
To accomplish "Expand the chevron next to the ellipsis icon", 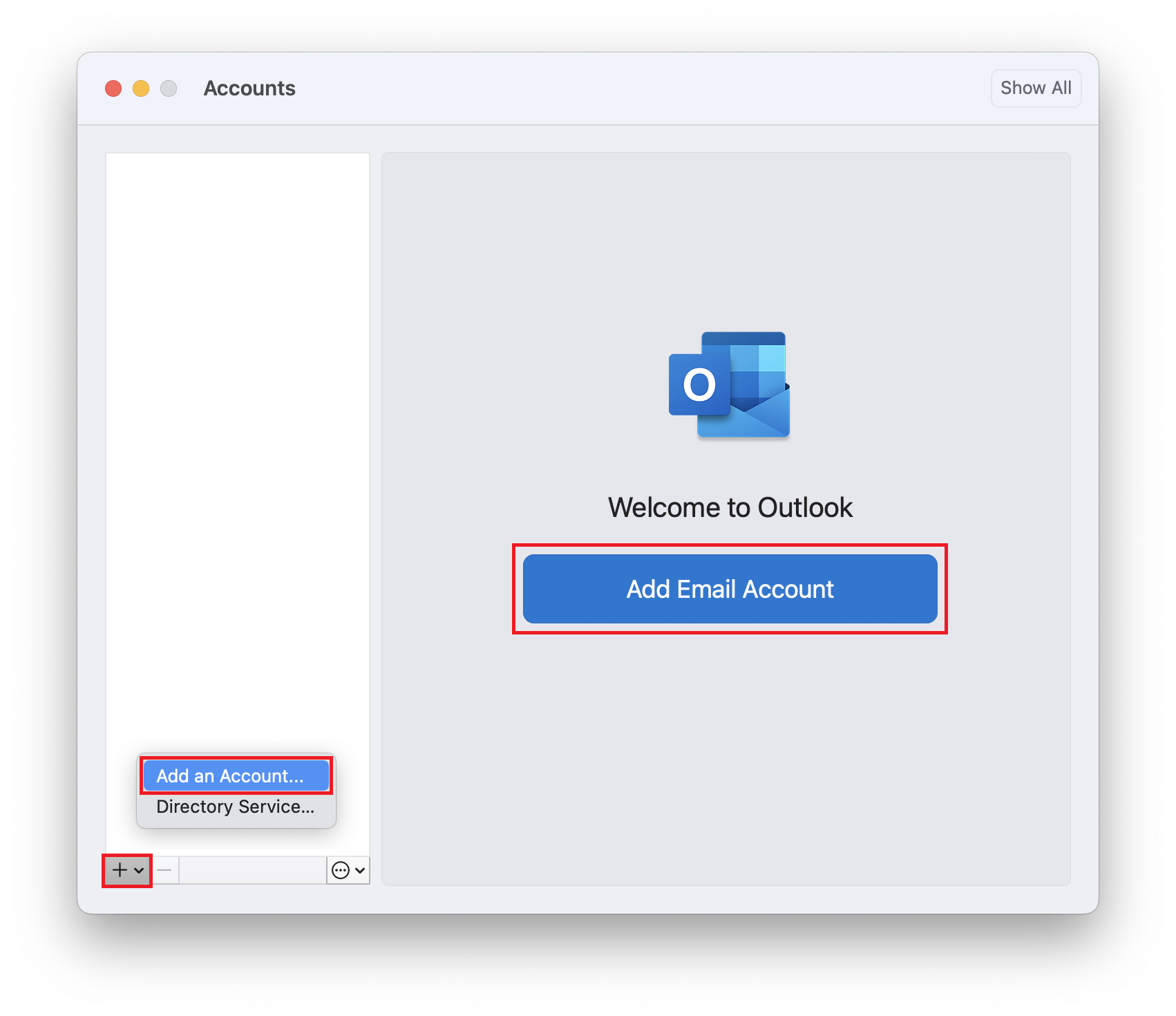I will coord(360,870).
